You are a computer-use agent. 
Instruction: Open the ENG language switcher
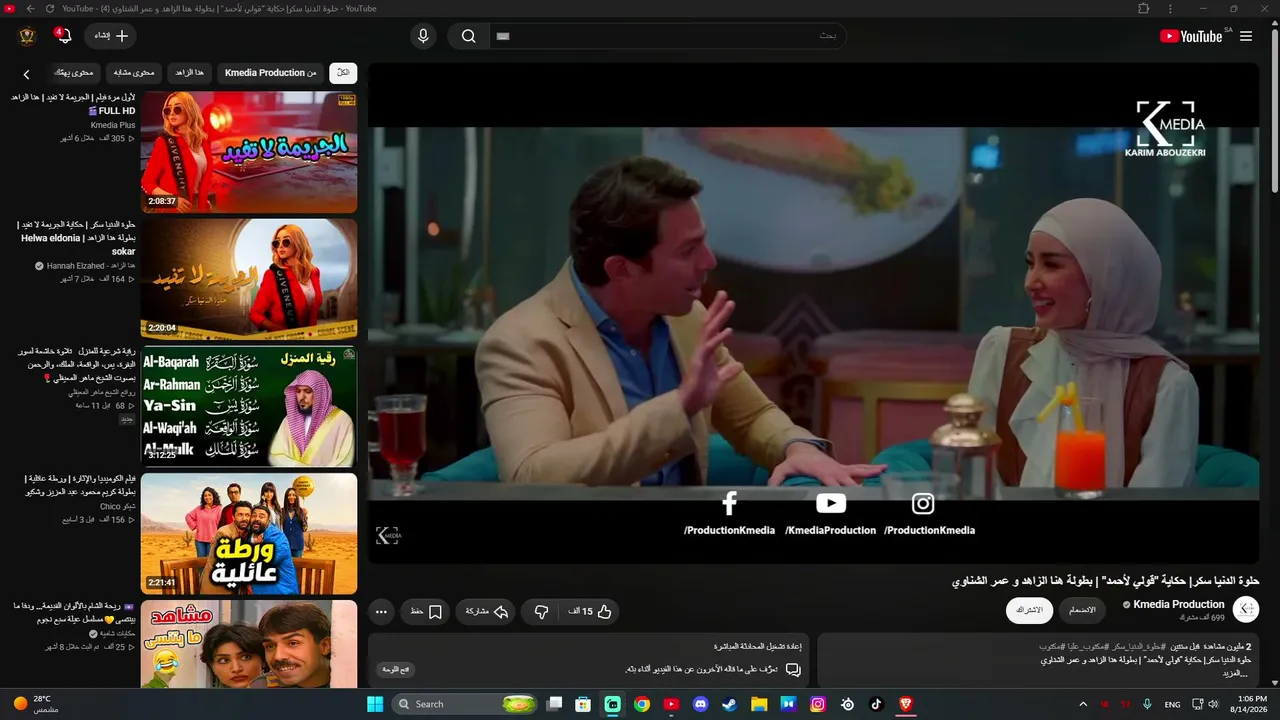[1173, 704]
